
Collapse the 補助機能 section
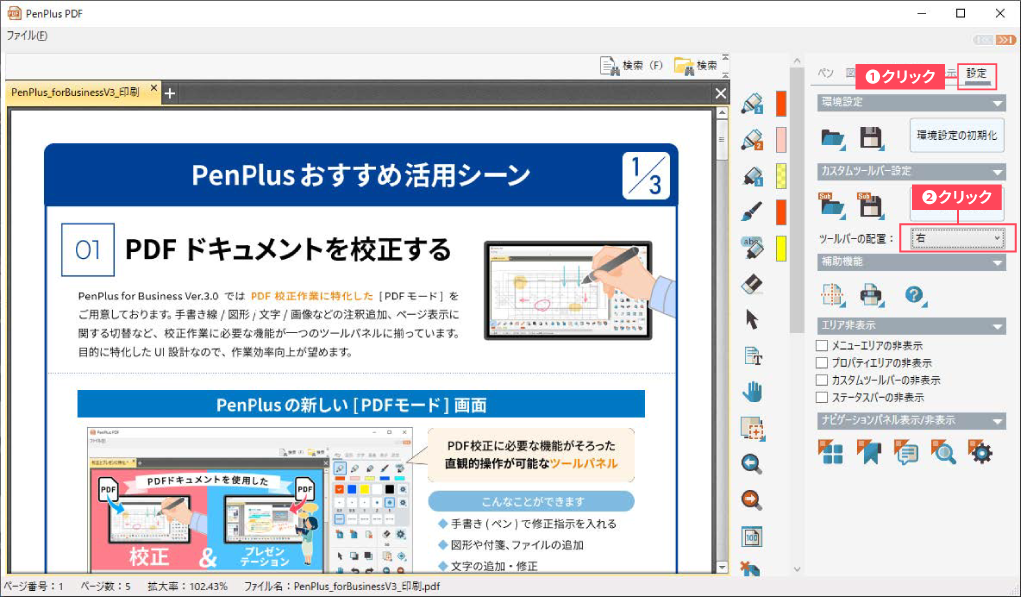point(998,262)
